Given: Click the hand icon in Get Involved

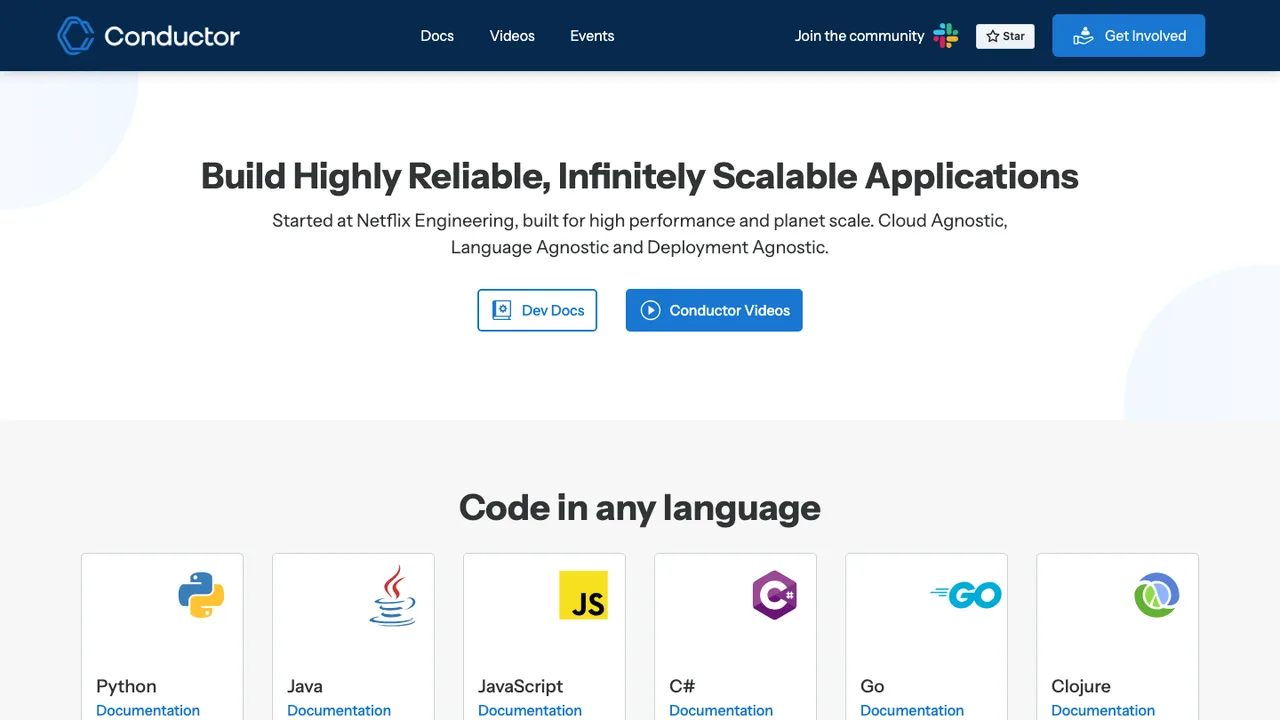Looking at the screenshot, I should coord(1083,36).
